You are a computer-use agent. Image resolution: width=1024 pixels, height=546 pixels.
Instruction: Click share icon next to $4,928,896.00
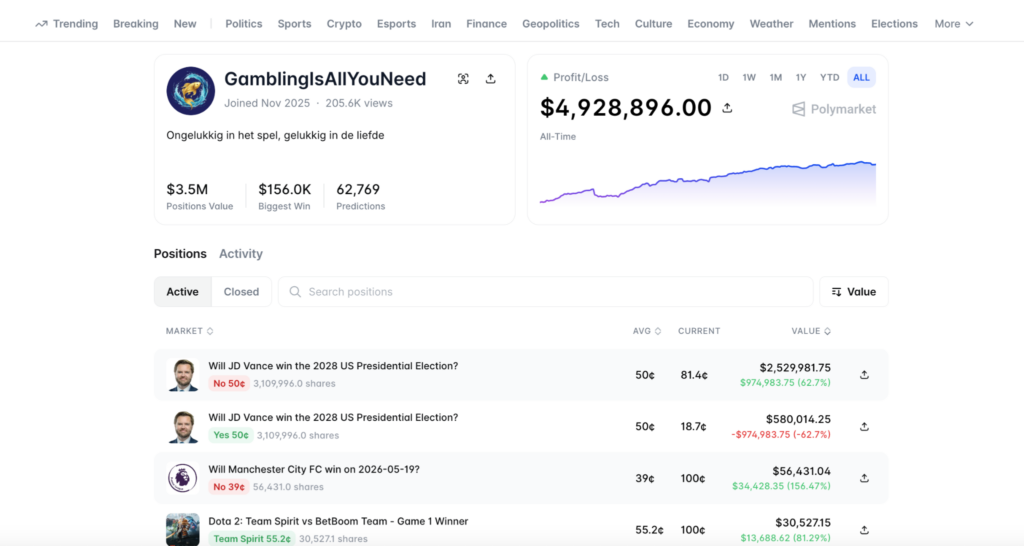727,108
